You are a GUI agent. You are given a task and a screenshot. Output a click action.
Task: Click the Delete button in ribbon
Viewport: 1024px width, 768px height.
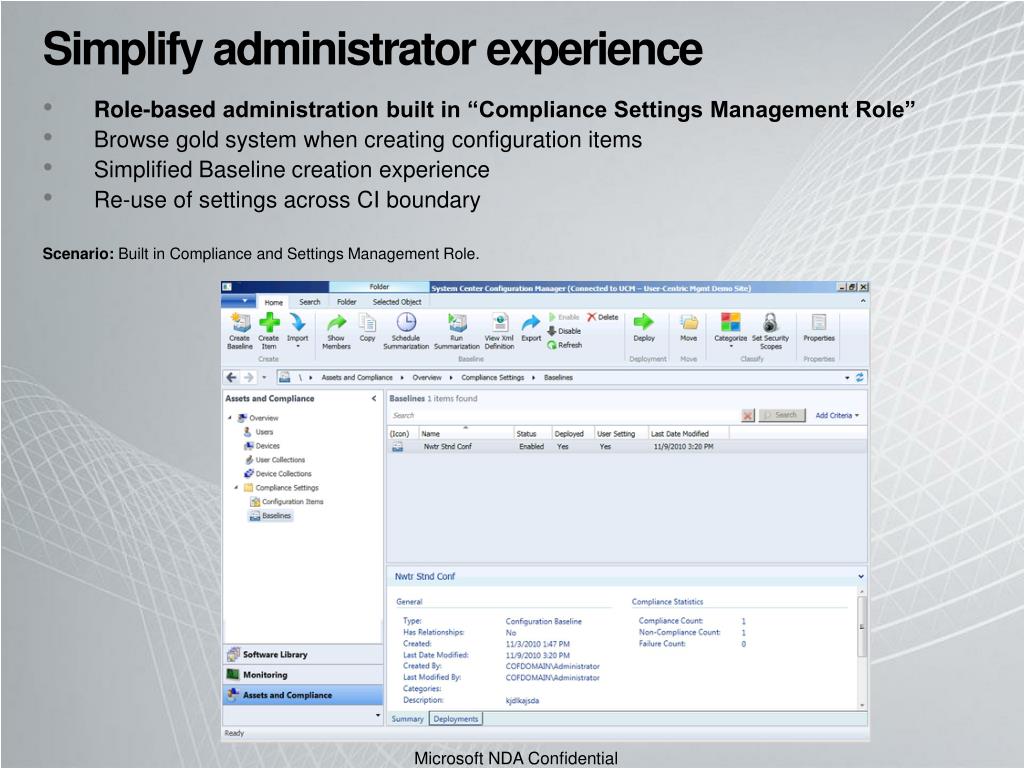(x=603, y=317)
